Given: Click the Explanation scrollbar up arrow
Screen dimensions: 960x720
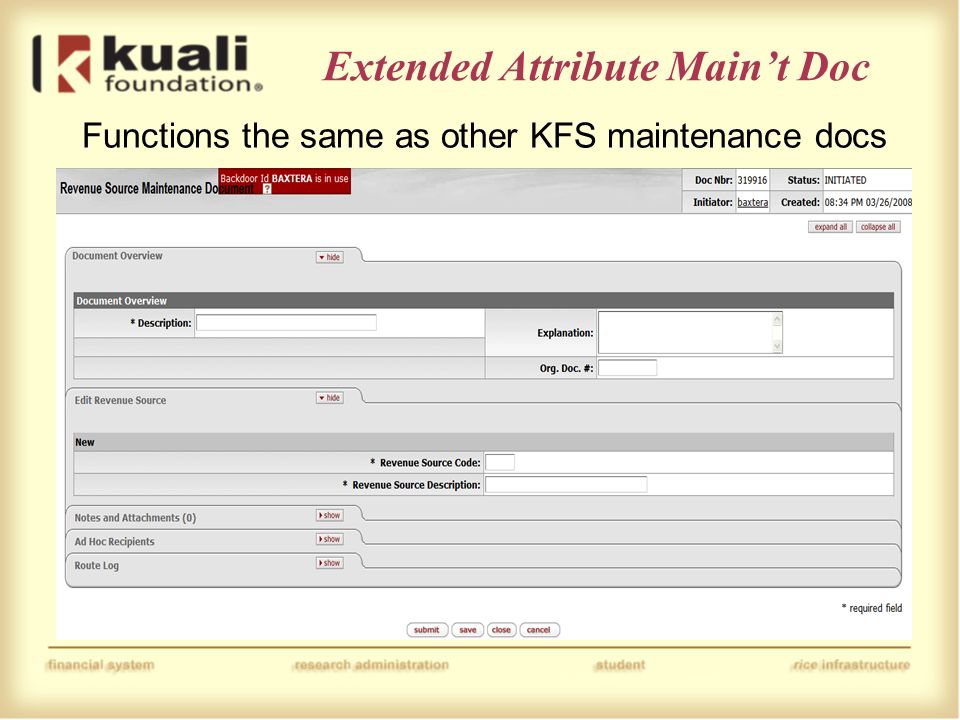Looking at the screenshot, I should (777, 320).
